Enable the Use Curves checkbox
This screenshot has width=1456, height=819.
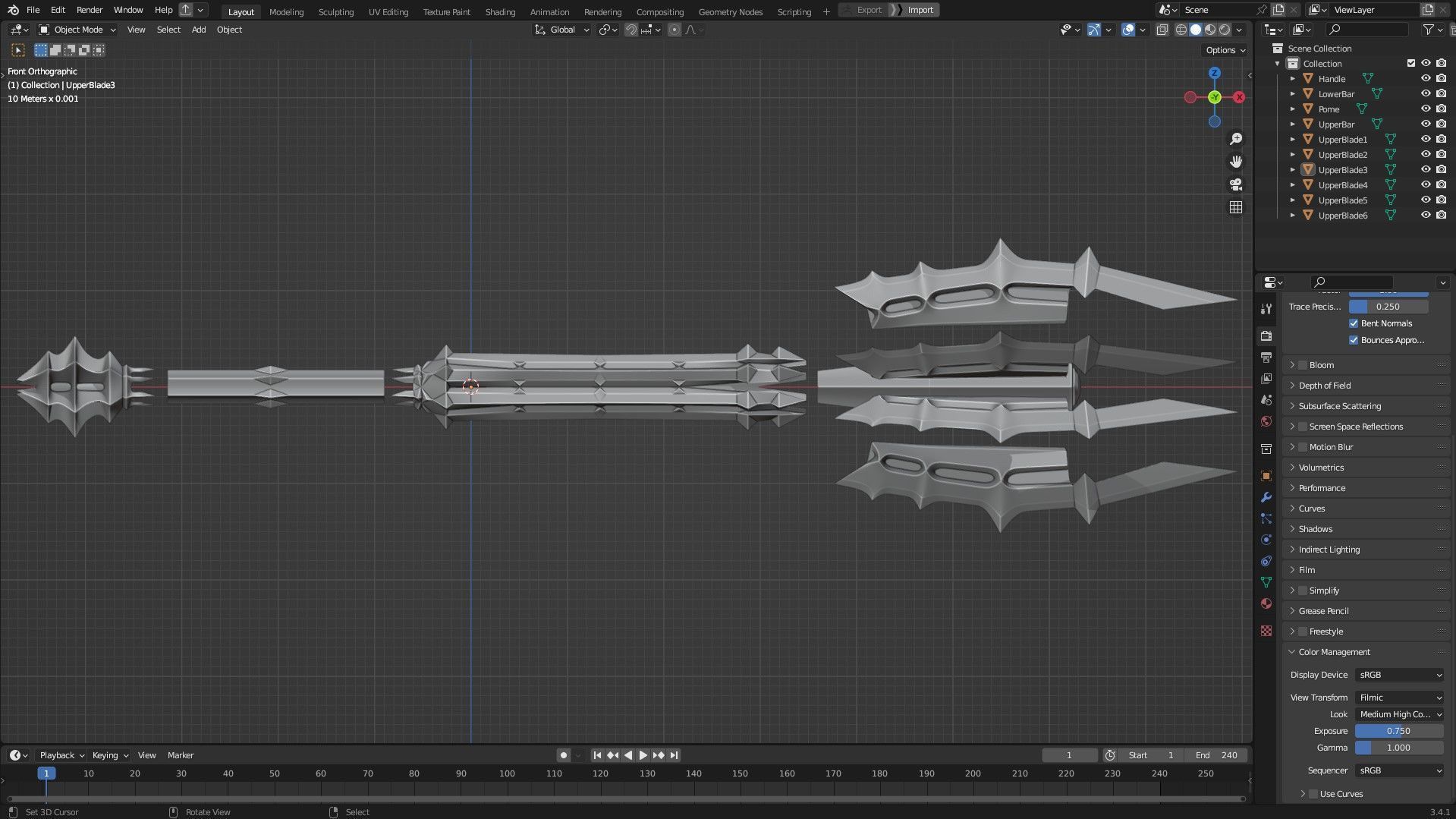click(1313, 794)
